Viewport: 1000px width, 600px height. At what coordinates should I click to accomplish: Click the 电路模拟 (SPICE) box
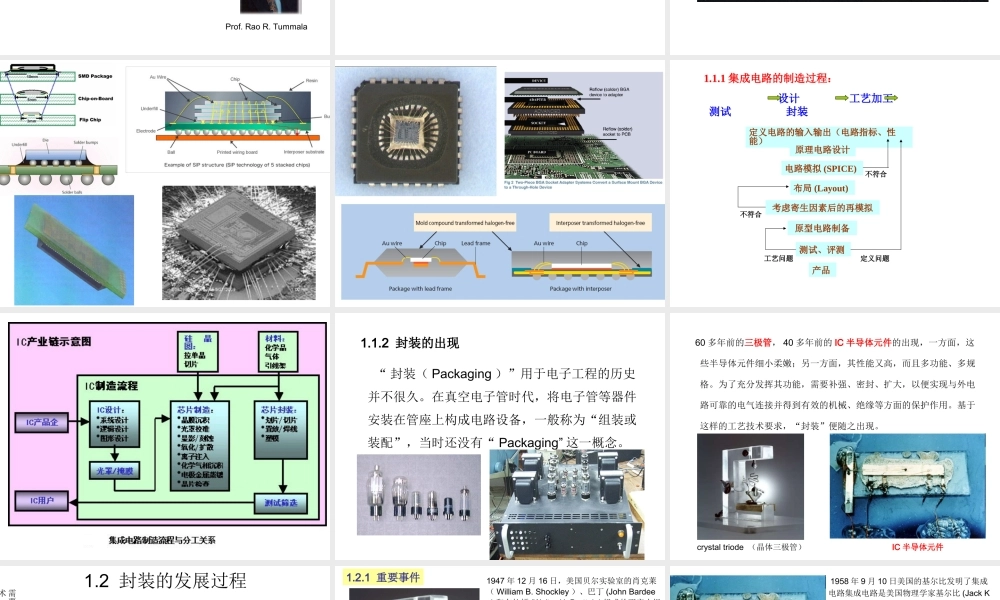[x=820, y=168]
